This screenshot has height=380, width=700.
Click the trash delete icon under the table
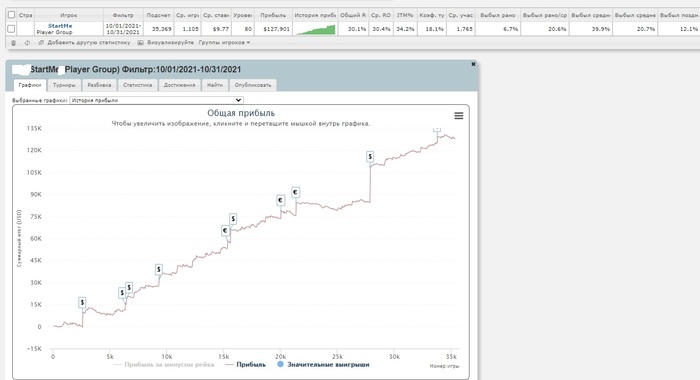[13, 43]
